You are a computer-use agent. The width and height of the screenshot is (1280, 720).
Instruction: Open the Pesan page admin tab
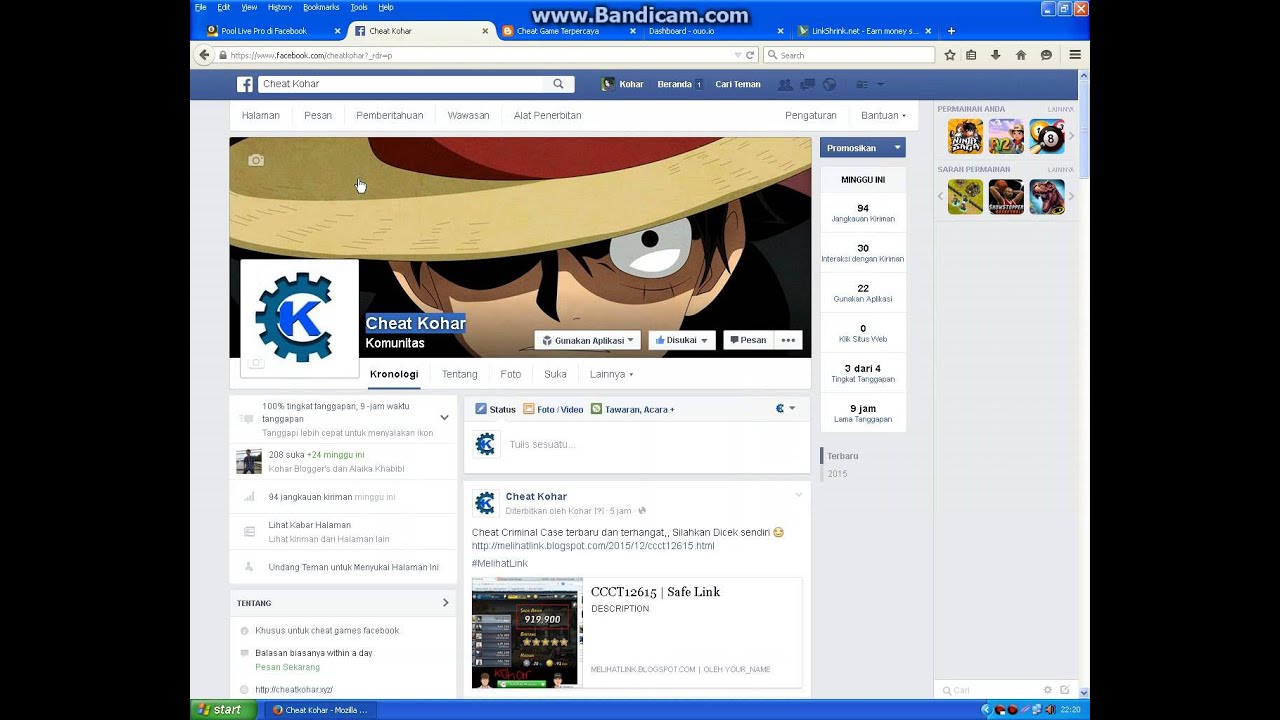click(318, 115)
